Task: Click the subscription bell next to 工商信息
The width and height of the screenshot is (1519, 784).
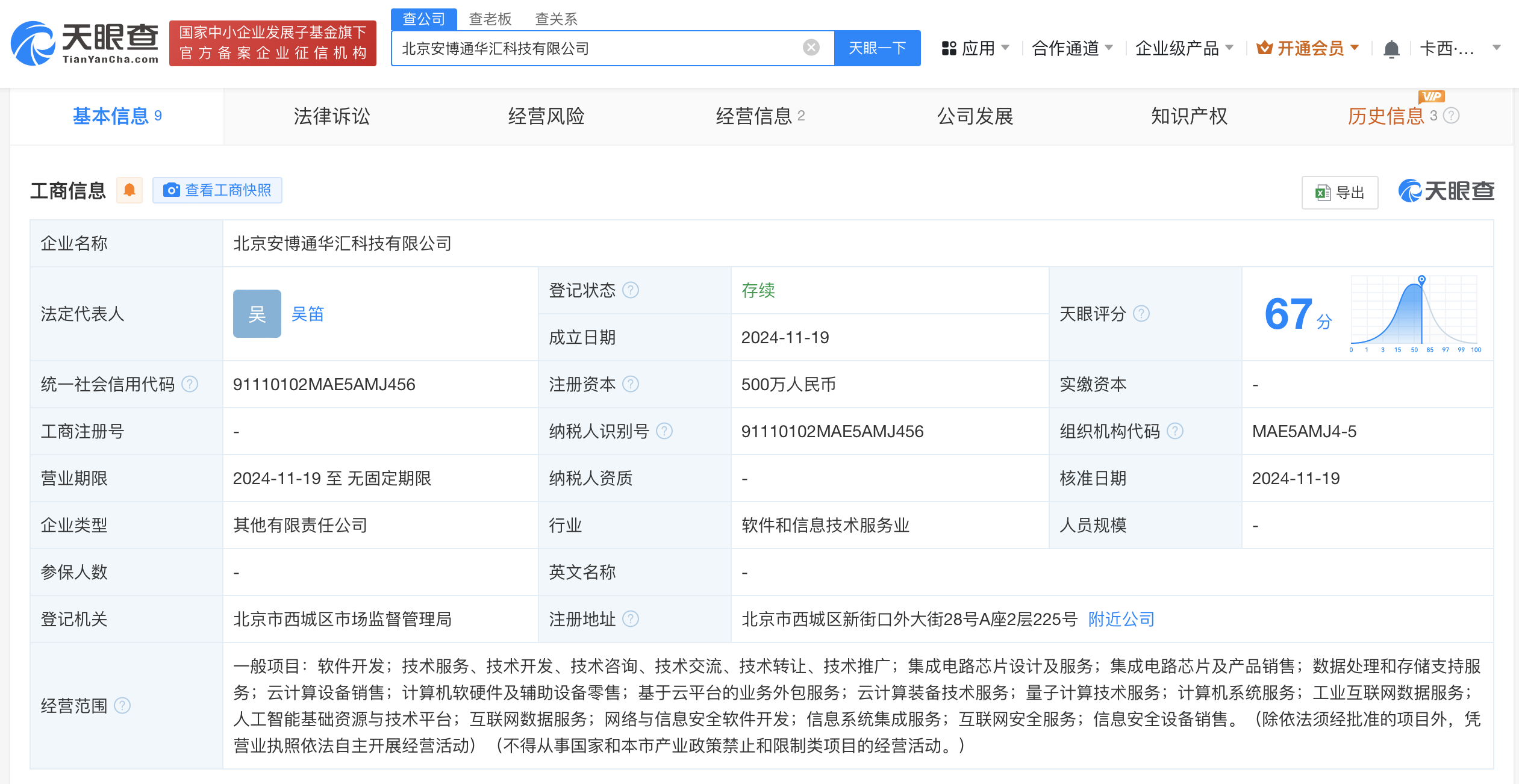Action: (x=129, y=190)
